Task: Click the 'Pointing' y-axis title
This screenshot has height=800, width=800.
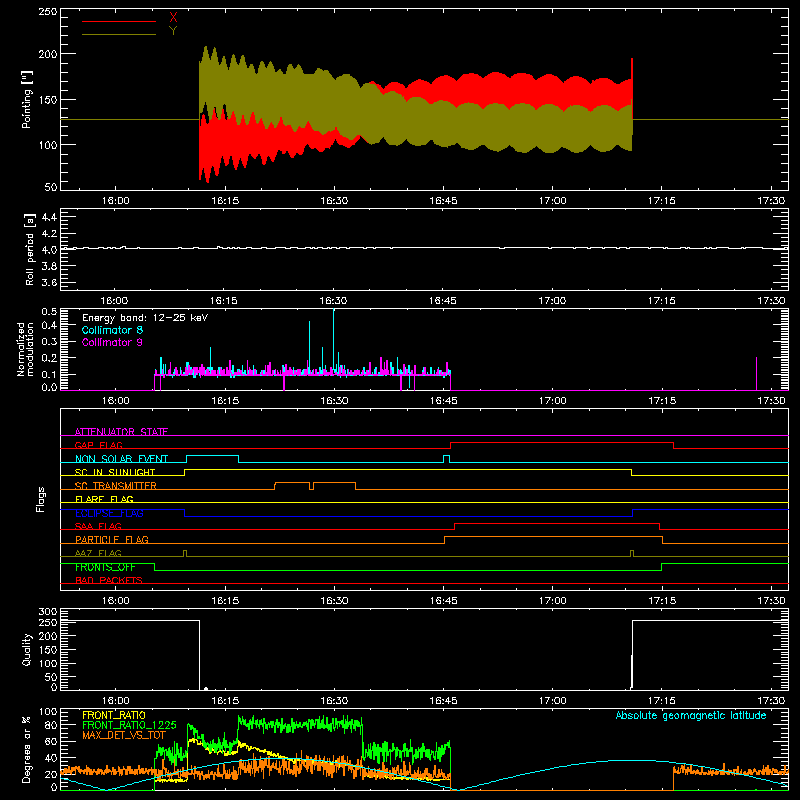Action: click(x=27, y=99)
